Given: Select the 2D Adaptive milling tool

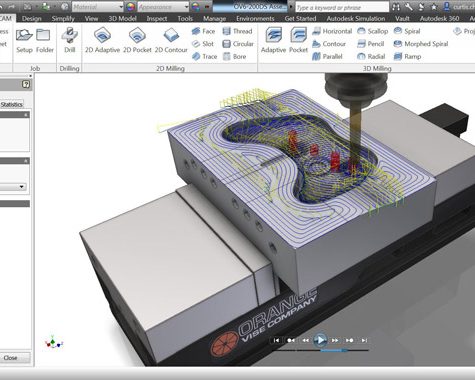Looking at the screenshot, I should pos(102,40).
